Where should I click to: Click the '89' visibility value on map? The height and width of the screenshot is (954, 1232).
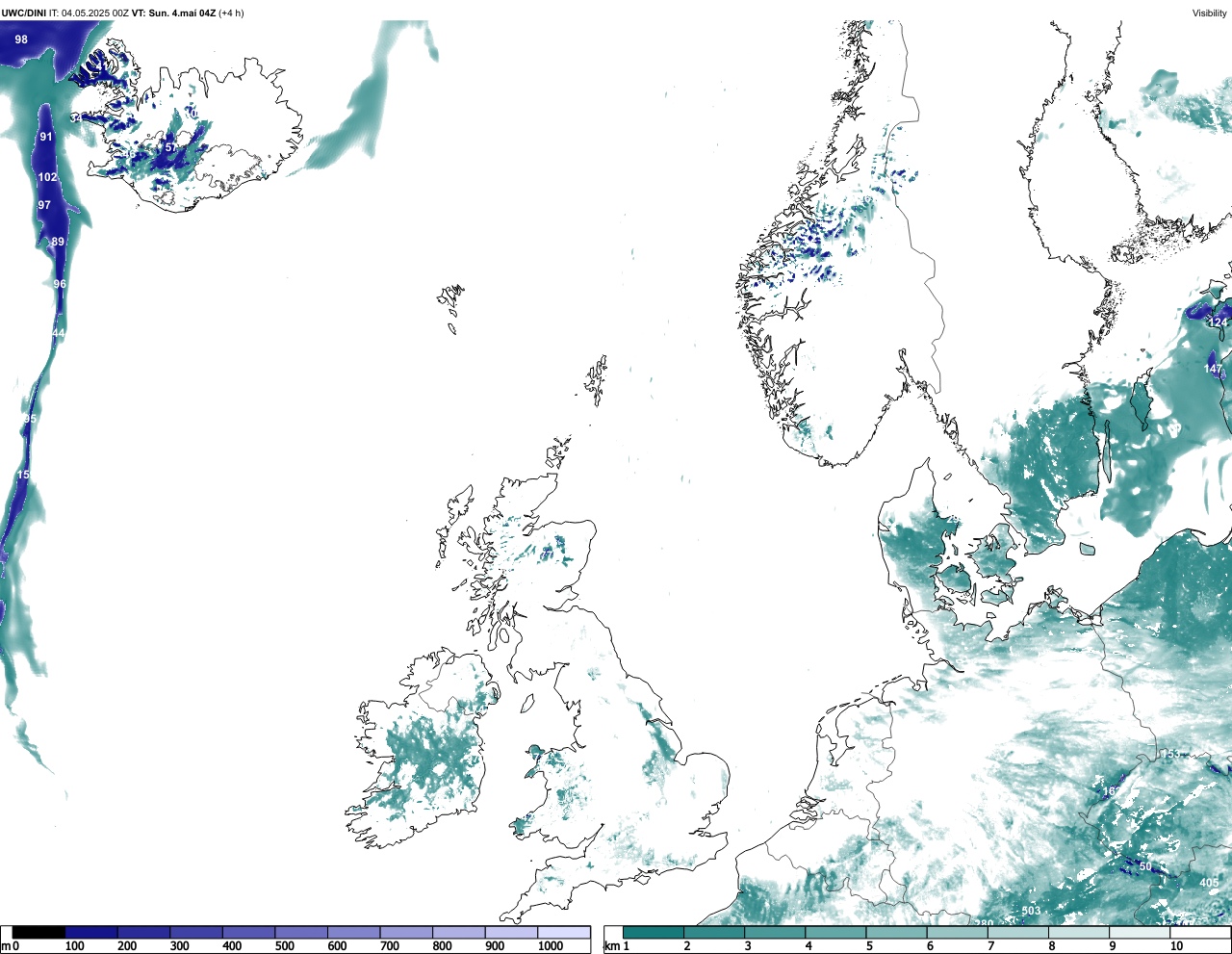(58, 243)
